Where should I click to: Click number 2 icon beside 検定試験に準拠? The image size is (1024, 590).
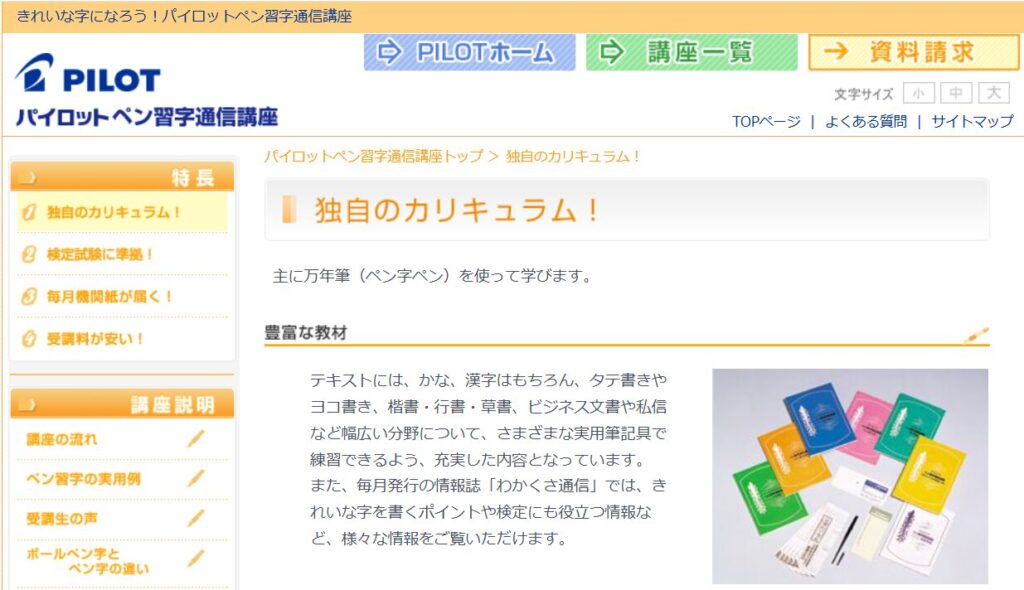(29, 254)
